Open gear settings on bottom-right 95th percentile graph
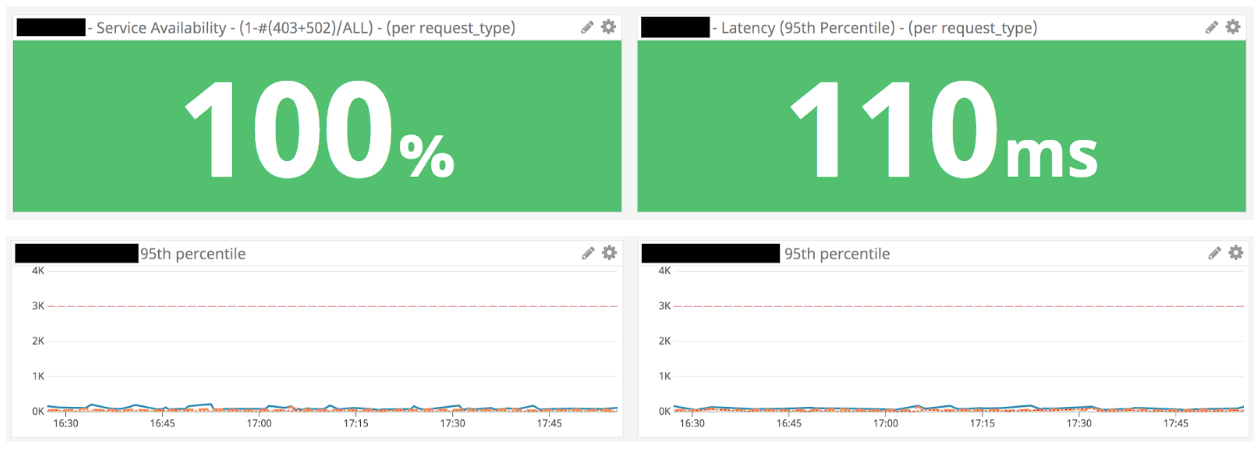1260x450 pixels. [1235, 253]
